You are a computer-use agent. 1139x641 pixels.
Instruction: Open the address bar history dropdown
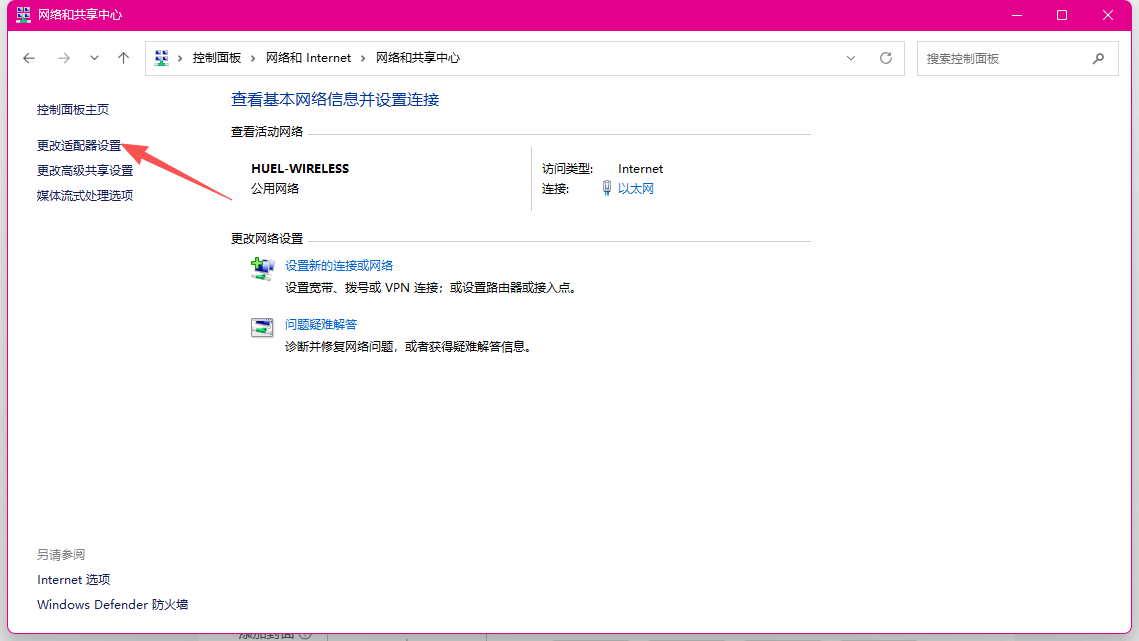(x=851, y=58)
